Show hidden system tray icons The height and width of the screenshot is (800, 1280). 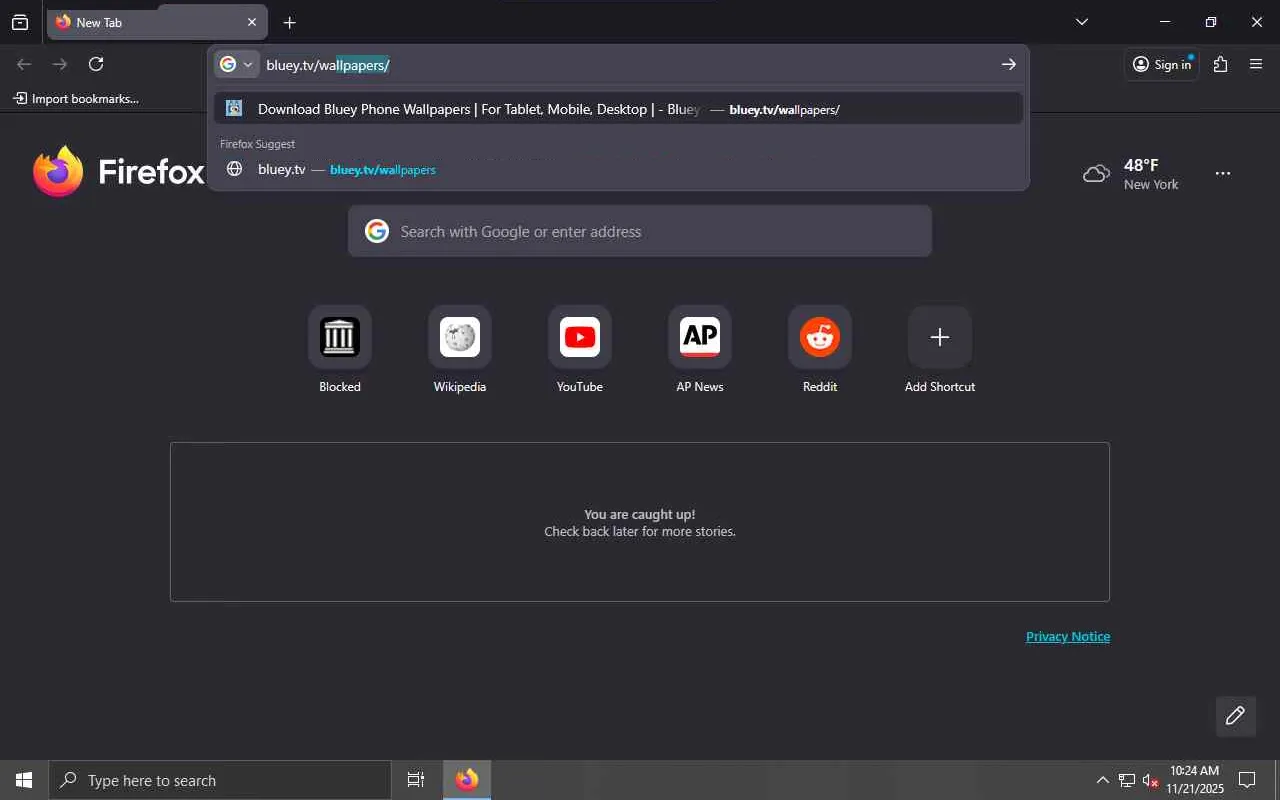tap(1102, 780)
